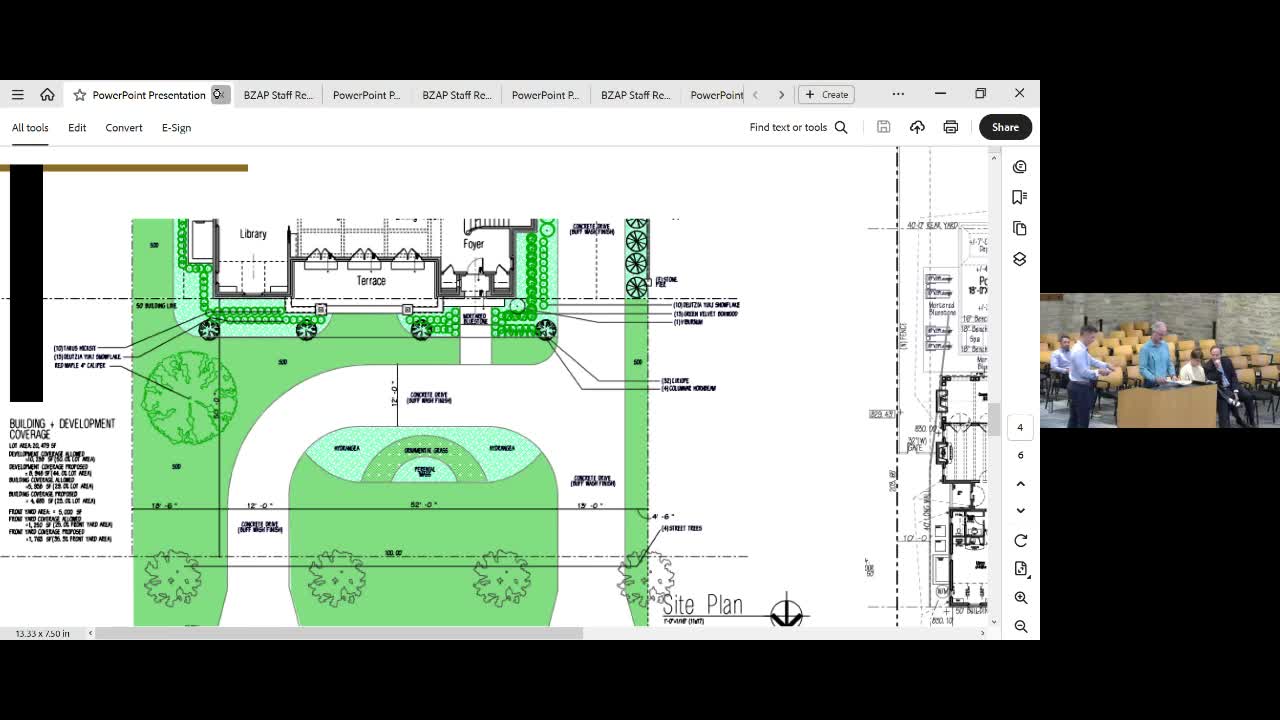Click the Create button

coord(826,95)
